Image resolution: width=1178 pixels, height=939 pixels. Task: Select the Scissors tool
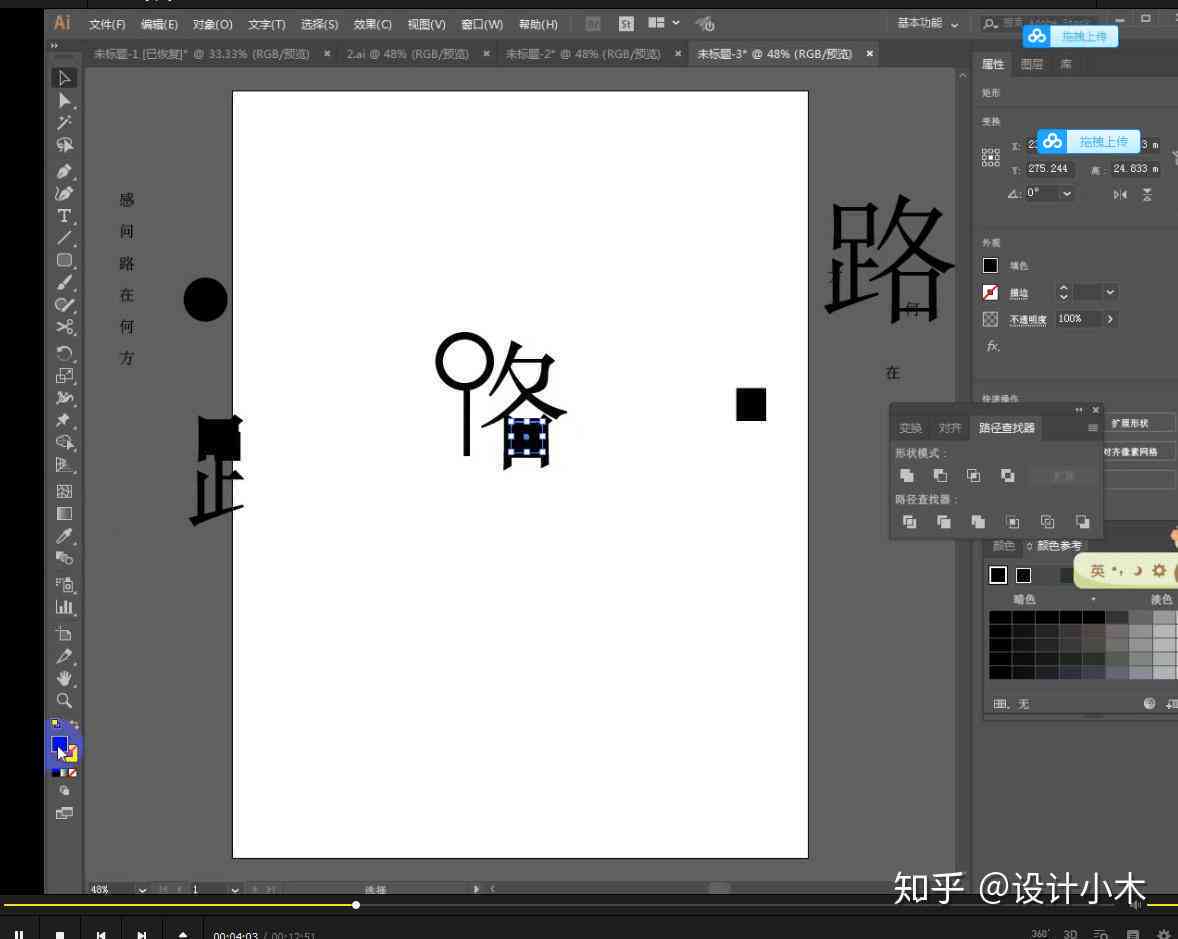point(64,327)
